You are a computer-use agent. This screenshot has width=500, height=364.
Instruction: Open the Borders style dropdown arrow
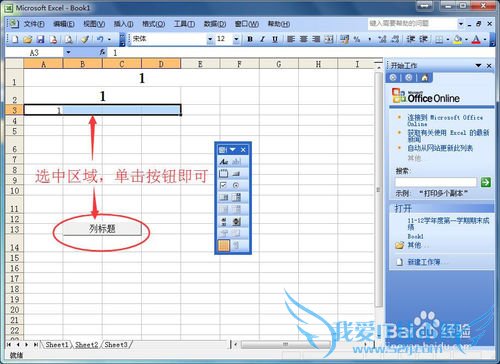[x=448, y=39]
